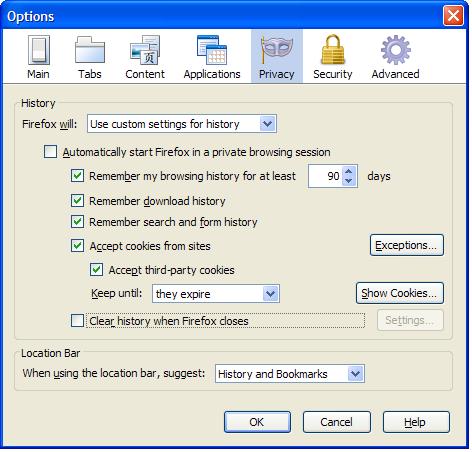Enable automatic private browsing session checkbox
The width and height of the screenshot is (472, 452).
tap(50, 152)
